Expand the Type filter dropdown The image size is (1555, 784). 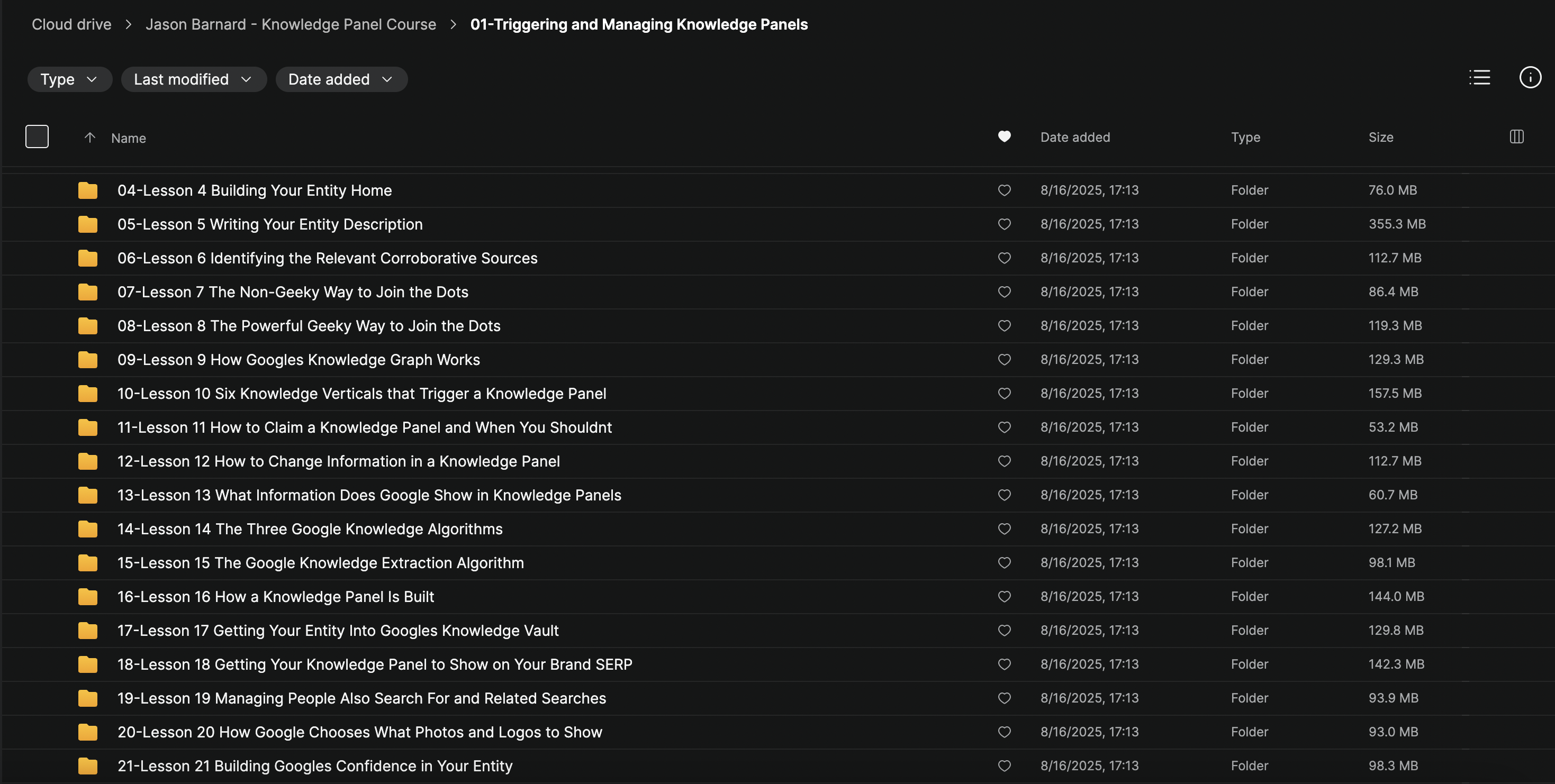click(x=69, y=80)
